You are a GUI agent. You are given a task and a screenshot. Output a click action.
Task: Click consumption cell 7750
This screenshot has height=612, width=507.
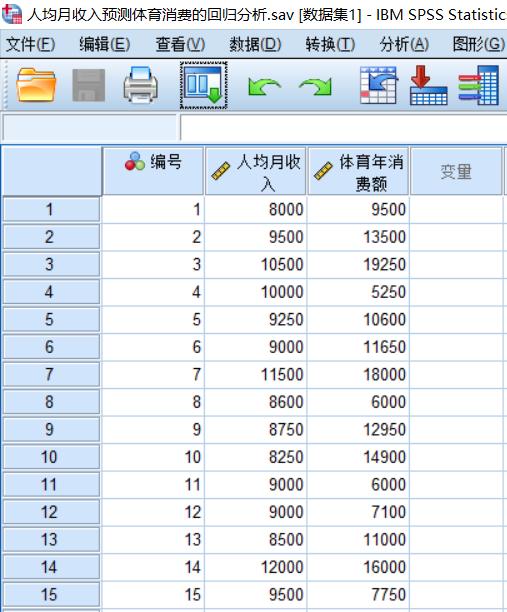[358, 594]
